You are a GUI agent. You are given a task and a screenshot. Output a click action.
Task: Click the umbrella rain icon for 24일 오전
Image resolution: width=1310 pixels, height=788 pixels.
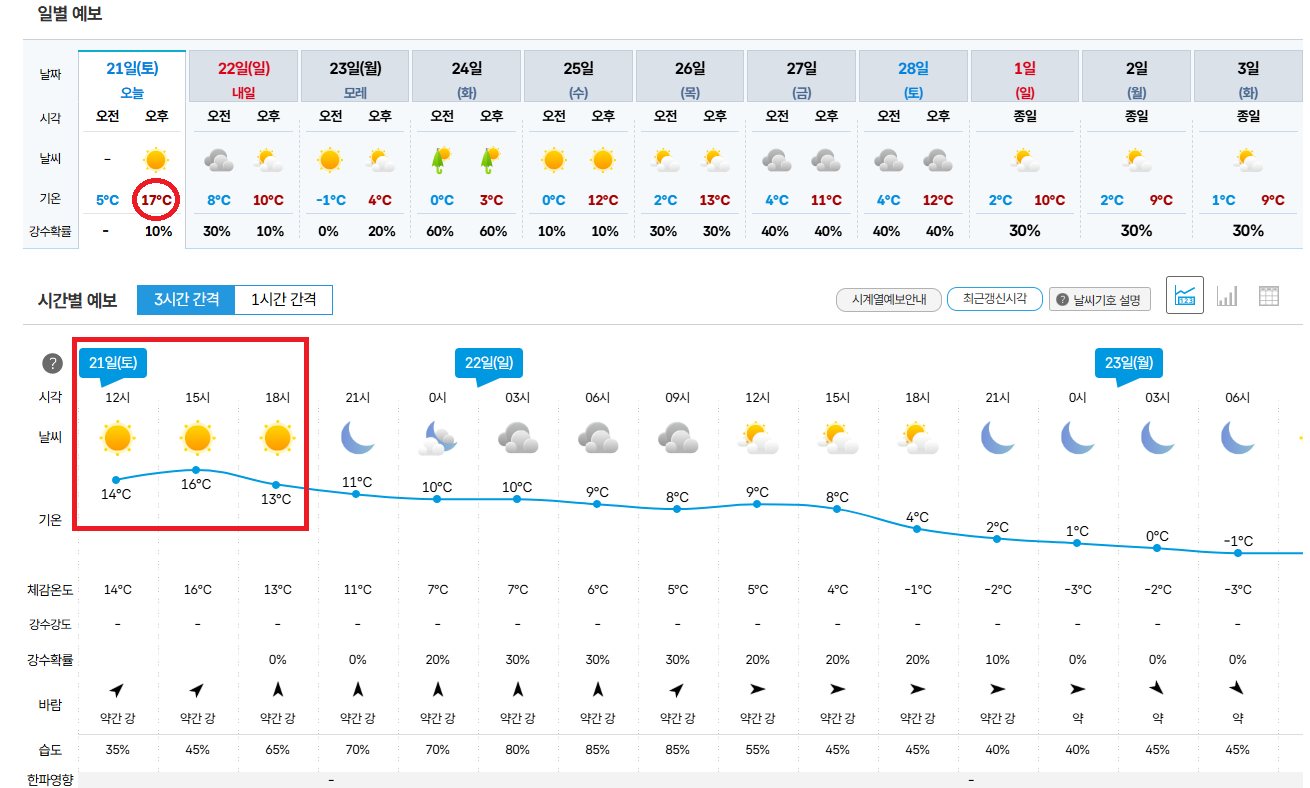point(439,159)
